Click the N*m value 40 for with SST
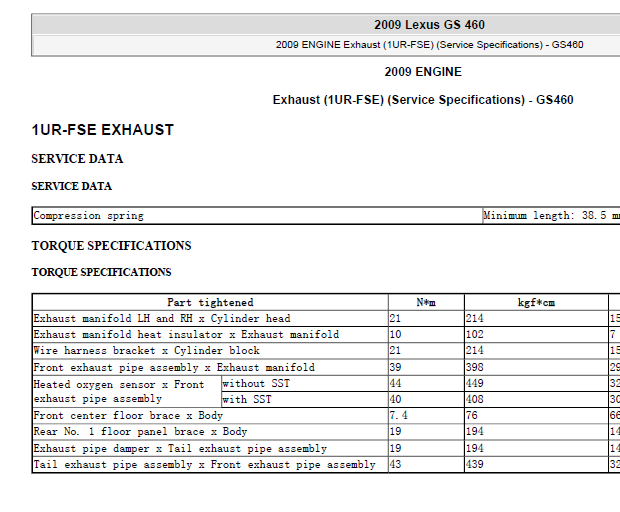 [395, 399]
